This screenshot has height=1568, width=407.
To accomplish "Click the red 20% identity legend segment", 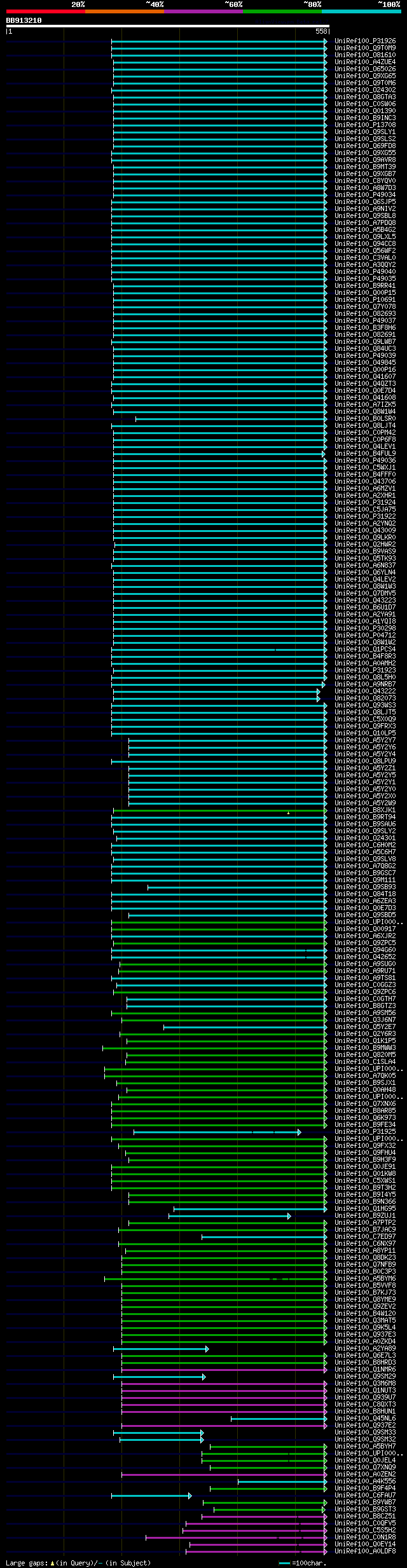I will click(45, 11).
